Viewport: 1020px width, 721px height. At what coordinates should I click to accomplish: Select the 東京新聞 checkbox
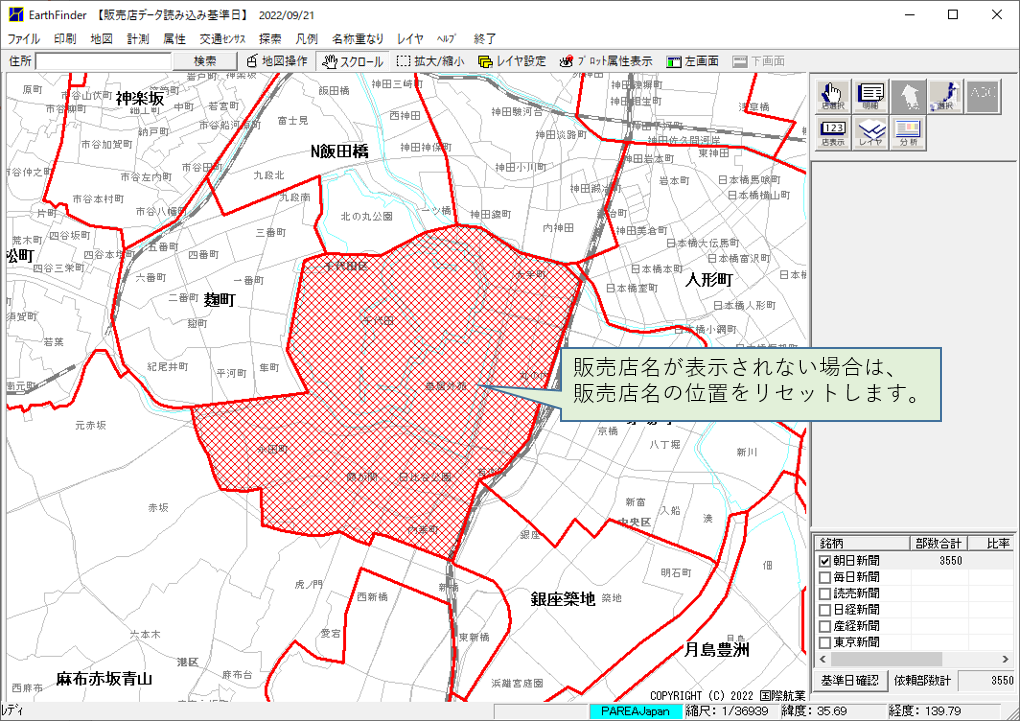pyautogui.click(x=825, y=642)
